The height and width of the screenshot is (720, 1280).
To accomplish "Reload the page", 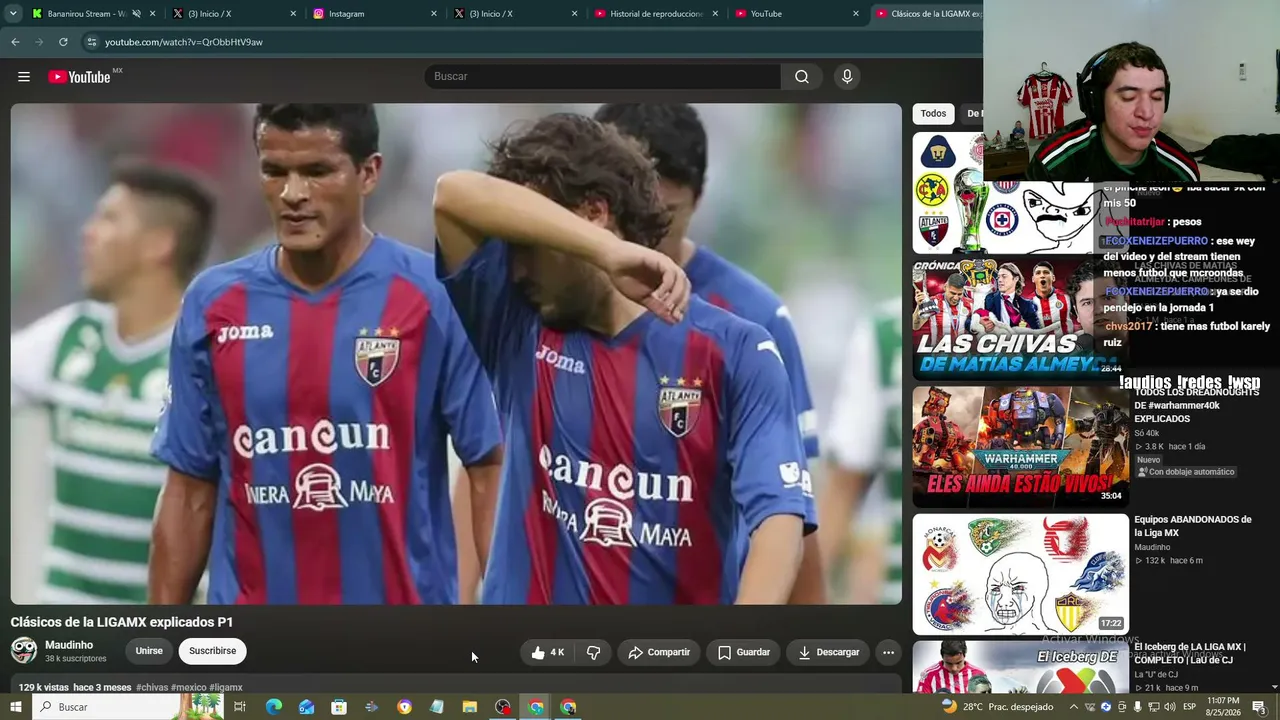I will click(63, 42).
